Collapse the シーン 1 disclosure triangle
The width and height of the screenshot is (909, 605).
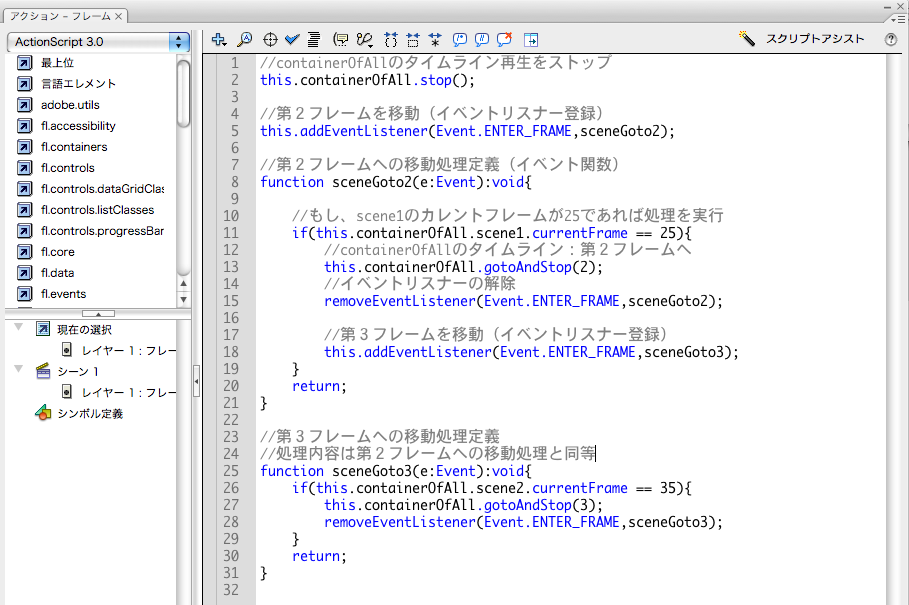coord(19,369)
